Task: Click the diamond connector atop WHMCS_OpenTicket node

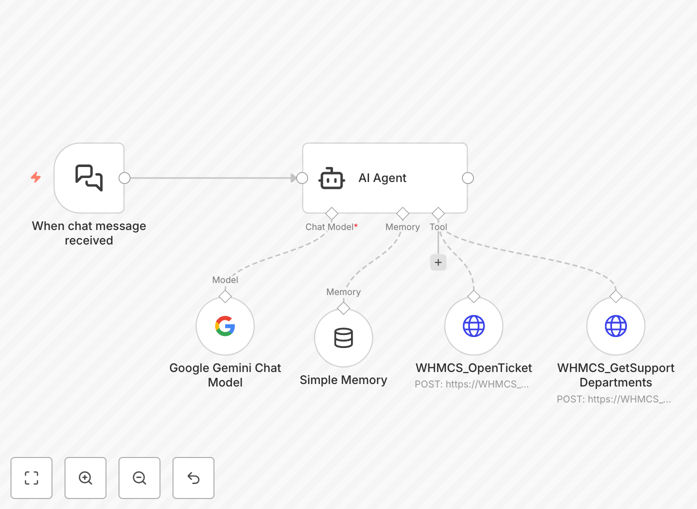Action: (473, 296)
